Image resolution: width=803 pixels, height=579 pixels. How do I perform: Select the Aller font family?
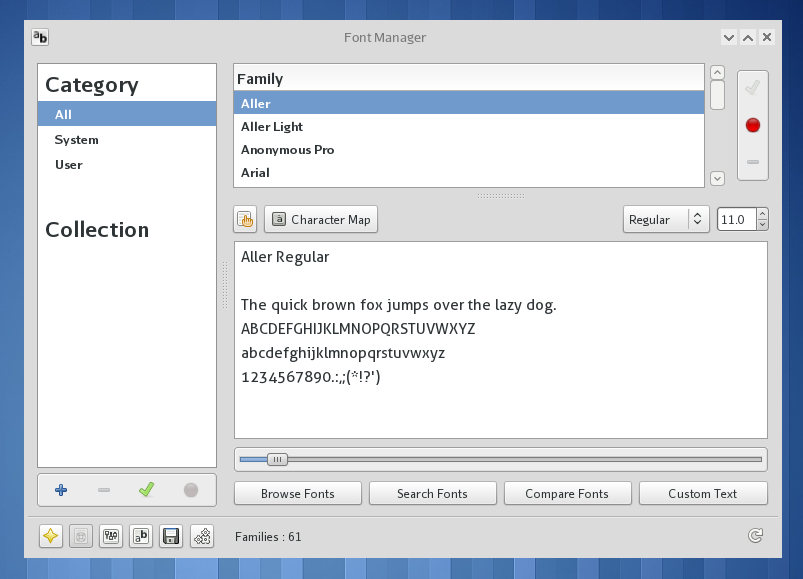tap(469, 103)
